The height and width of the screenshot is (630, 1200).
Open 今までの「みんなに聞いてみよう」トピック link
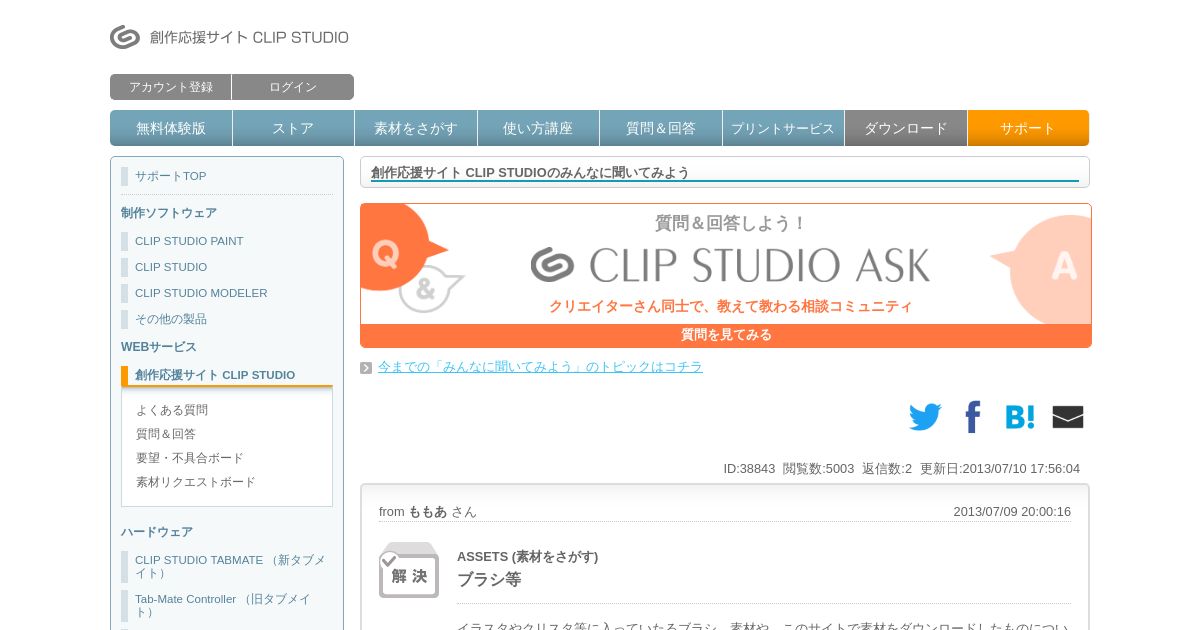[540, 367]
